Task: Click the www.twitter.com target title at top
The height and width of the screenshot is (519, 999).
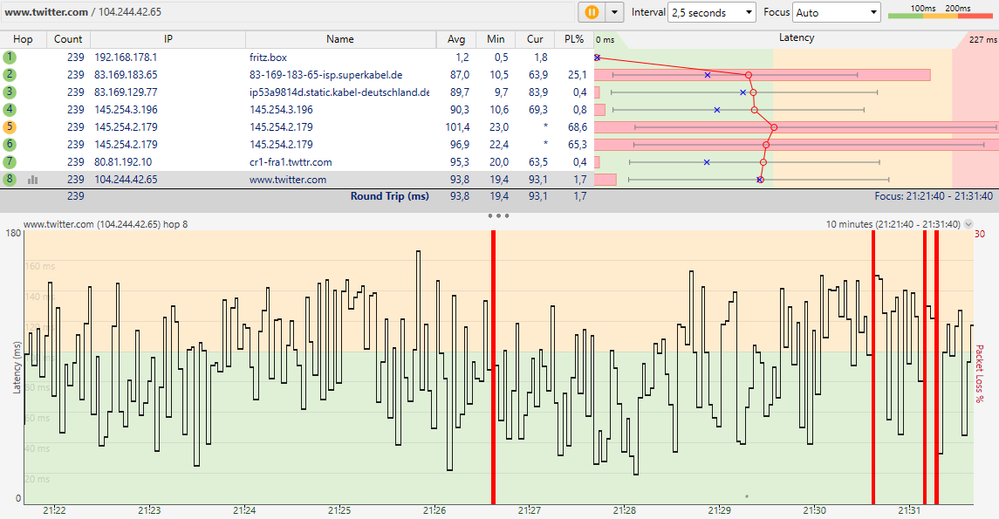Action: click(x=46, y=12)
